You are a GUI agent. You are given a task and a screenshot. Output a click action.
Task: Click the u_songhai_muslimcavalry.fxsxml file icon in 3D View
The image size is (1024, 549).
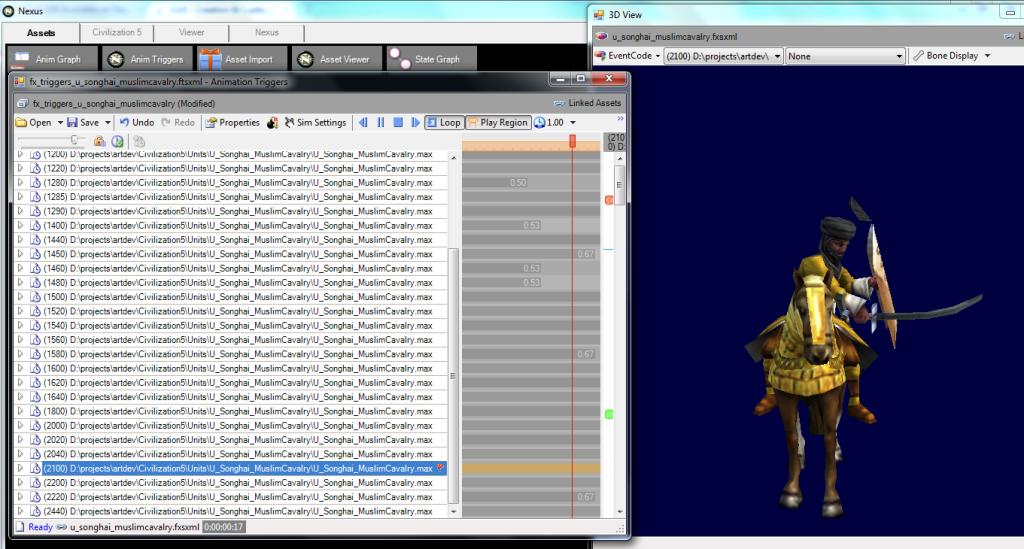point(601,37)
